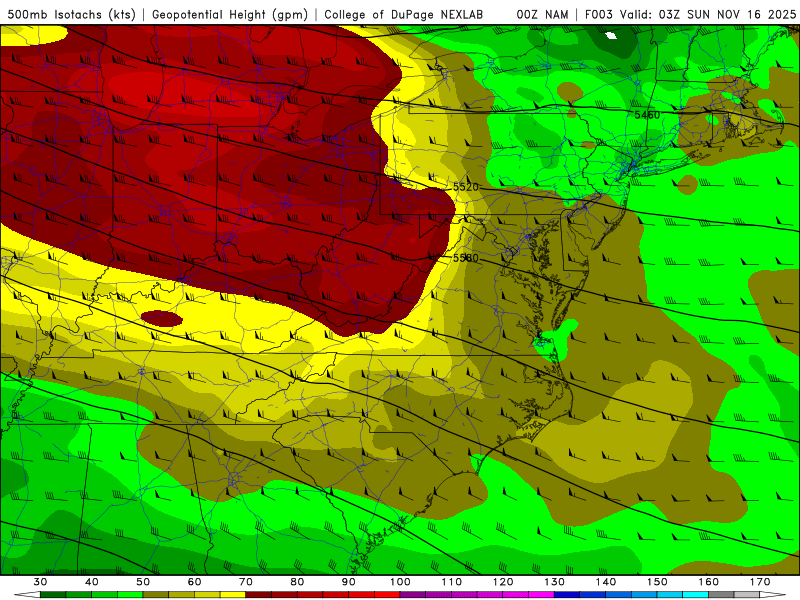This screenshot has width=800, height=600.
Task: Pick the dark maroon swatch just after 70
Action: 259,595
